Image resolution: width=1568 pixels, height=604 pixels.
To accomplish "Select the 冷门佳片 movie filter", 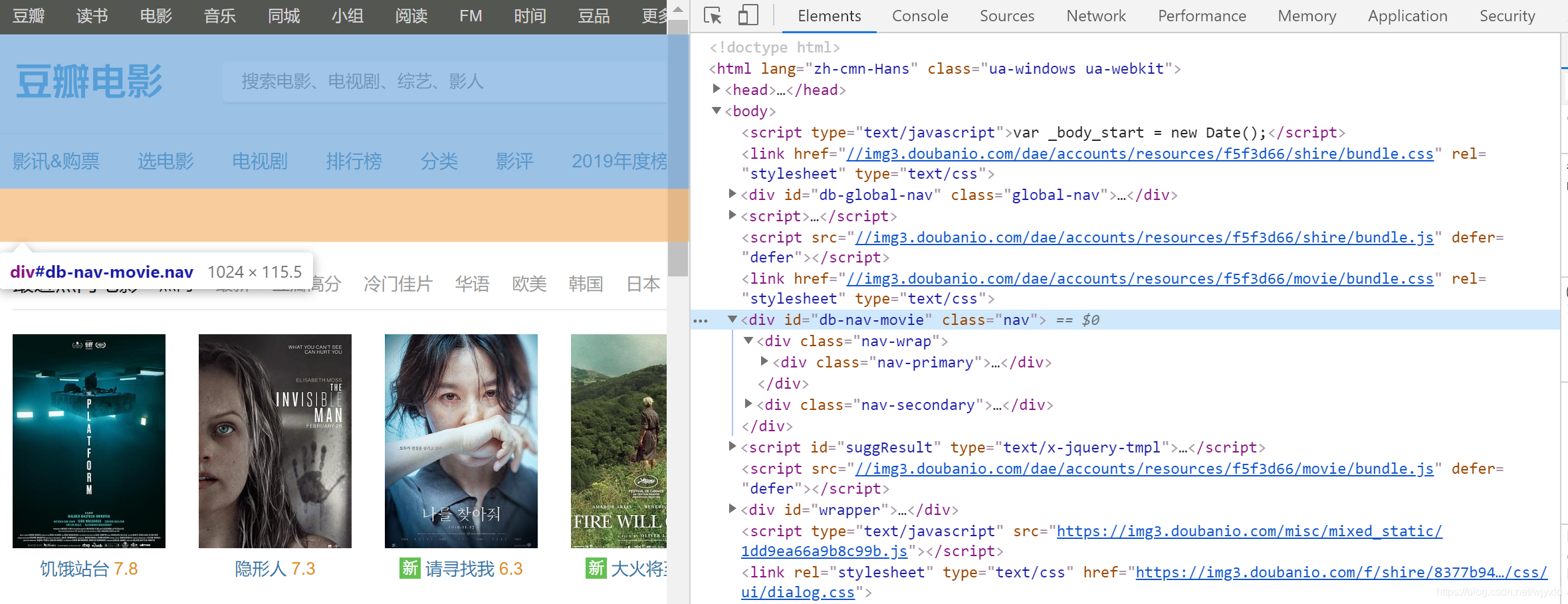I will pos(398,284).
